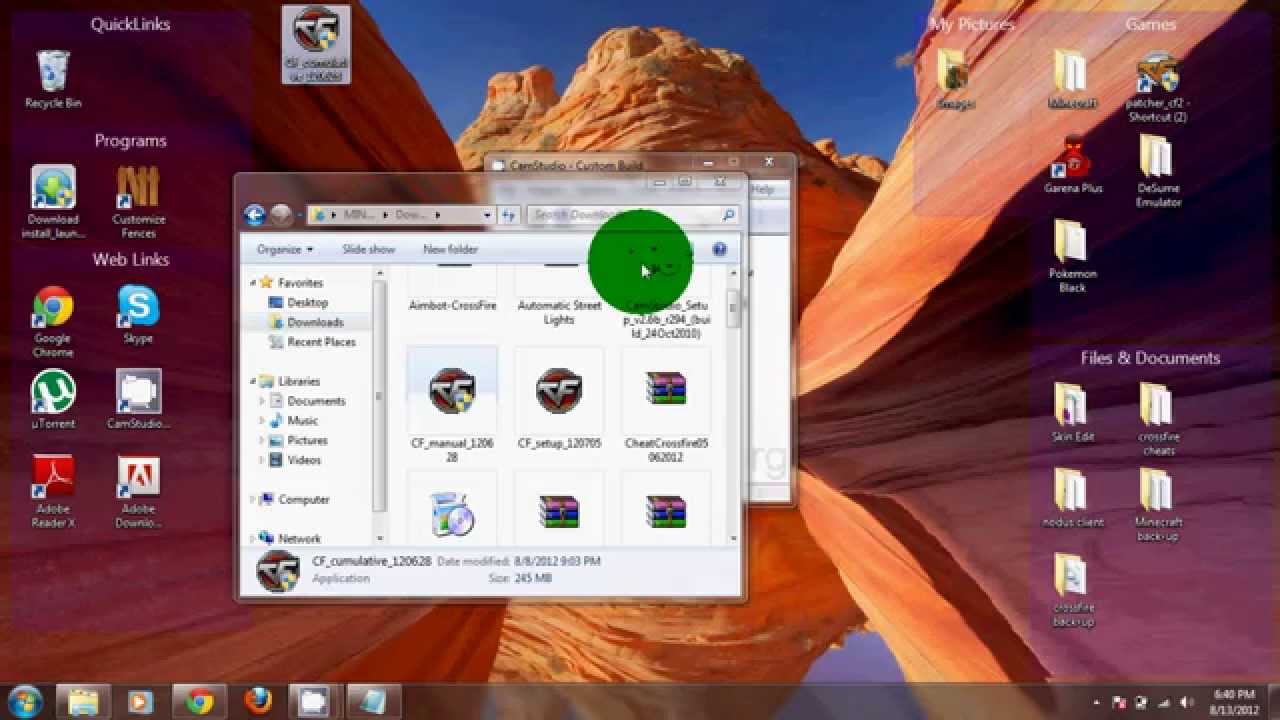
Task: Click the Automatic Street Lights file label
Action: pyautogui.click(x=559, y=313)
